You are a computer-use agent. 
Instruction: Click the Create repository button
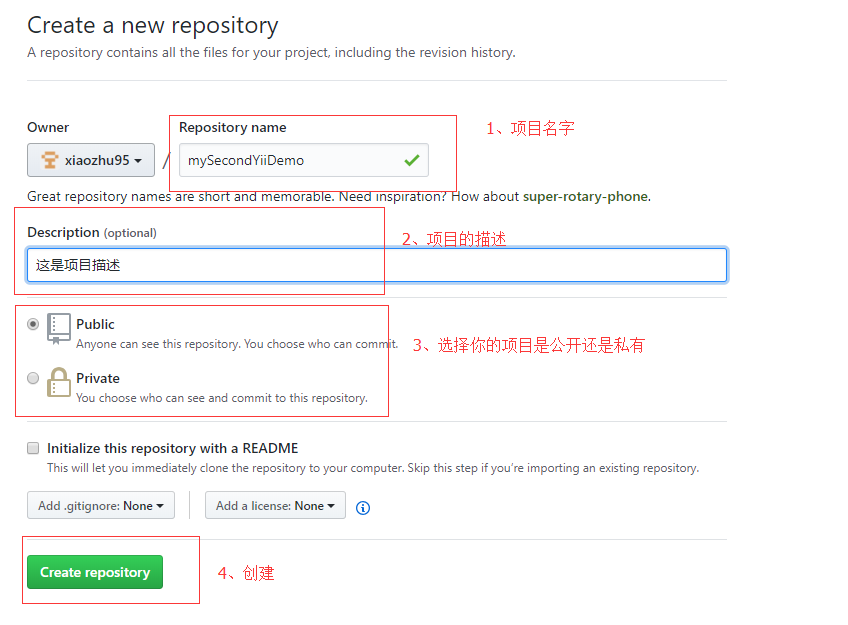pyautogui.click(x=95, y=572)
